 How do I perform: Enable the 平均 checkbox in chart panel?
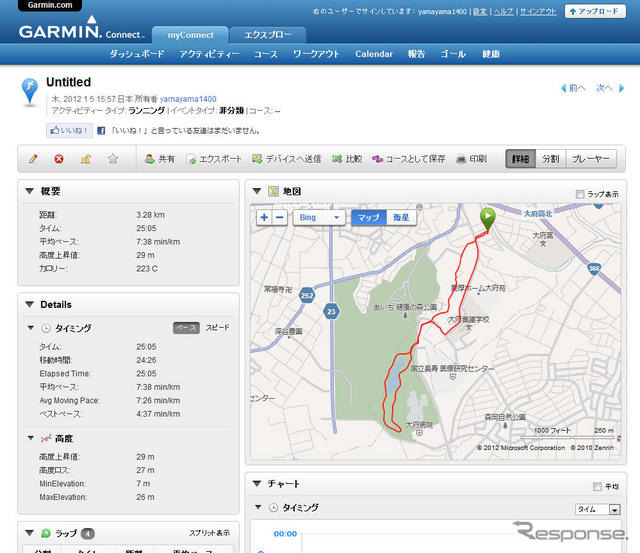point(597,486)
